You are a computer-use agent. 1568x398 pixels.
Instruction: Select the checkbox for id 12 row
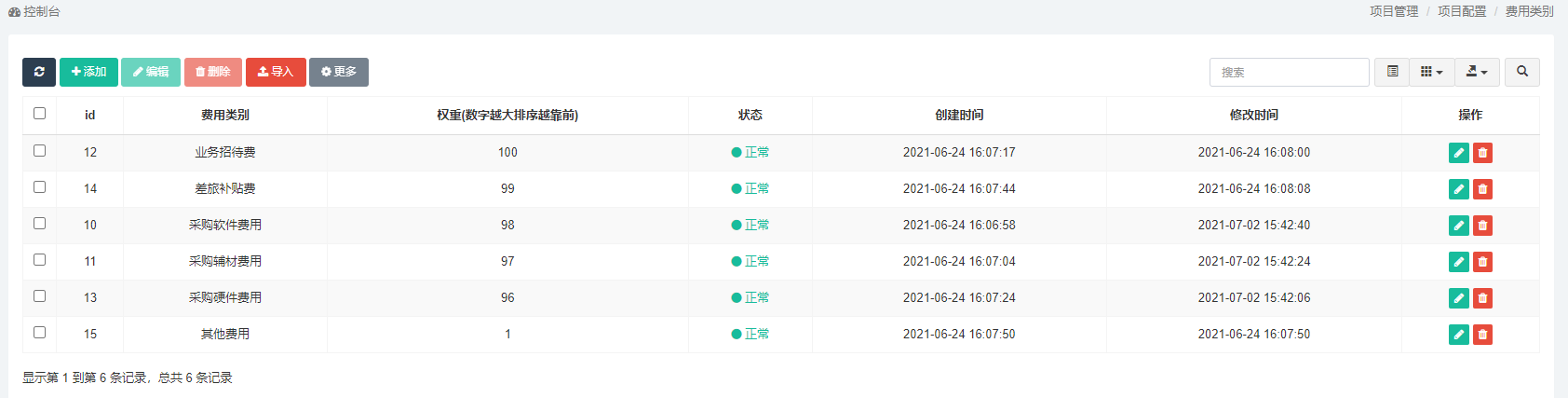39,150
